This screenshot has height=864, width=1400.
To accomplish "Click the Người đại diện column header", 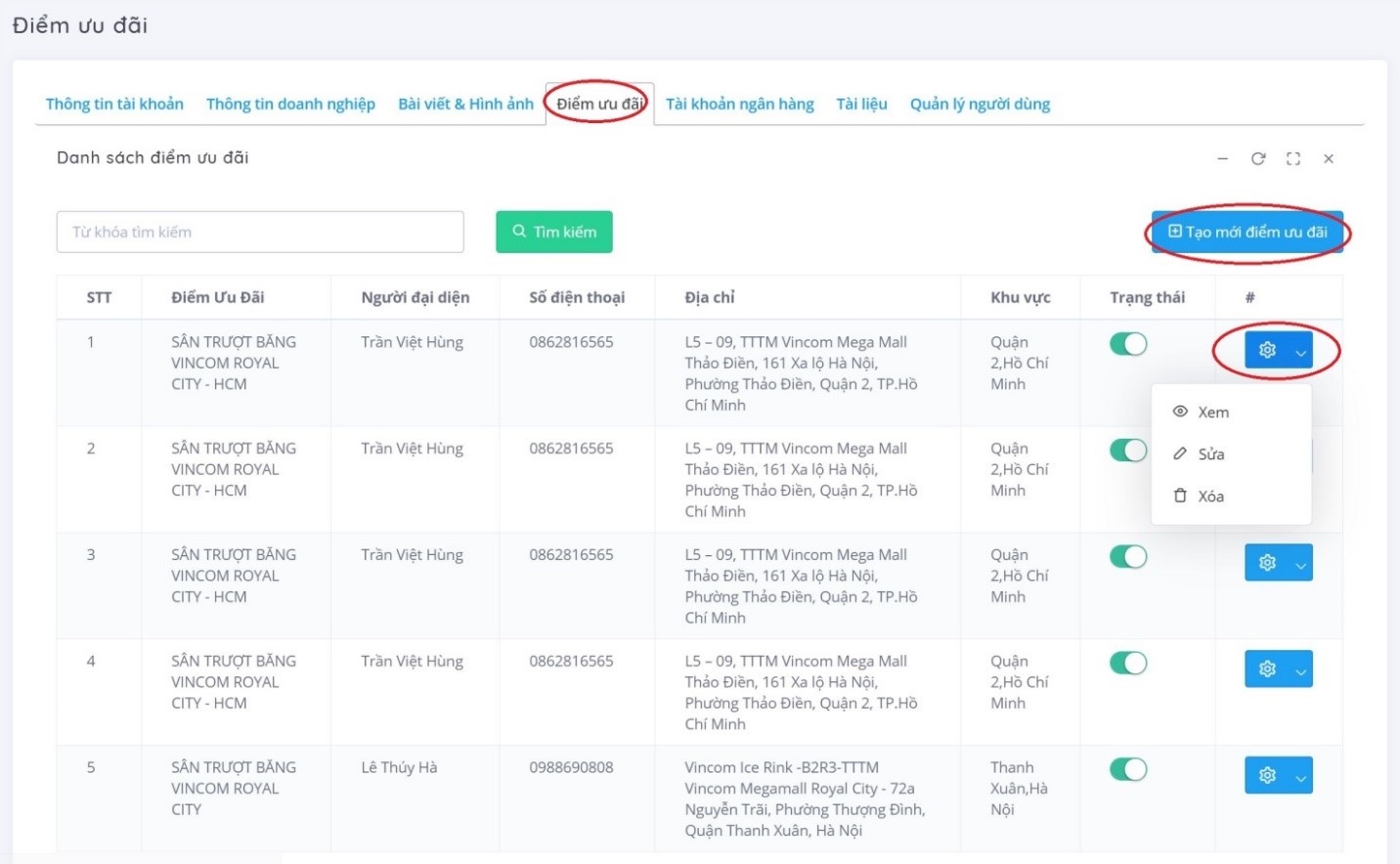I will tap(415, 297).
